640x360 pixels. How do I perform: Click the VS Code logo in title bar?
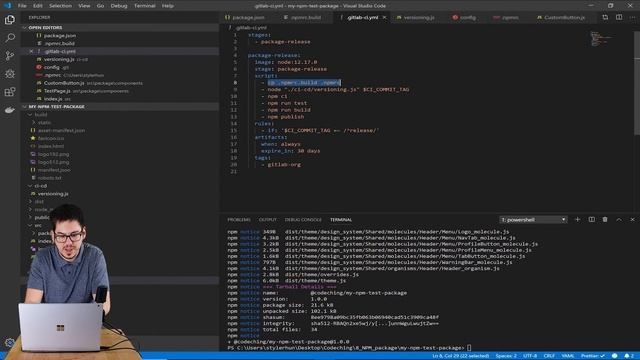(7, 6)
